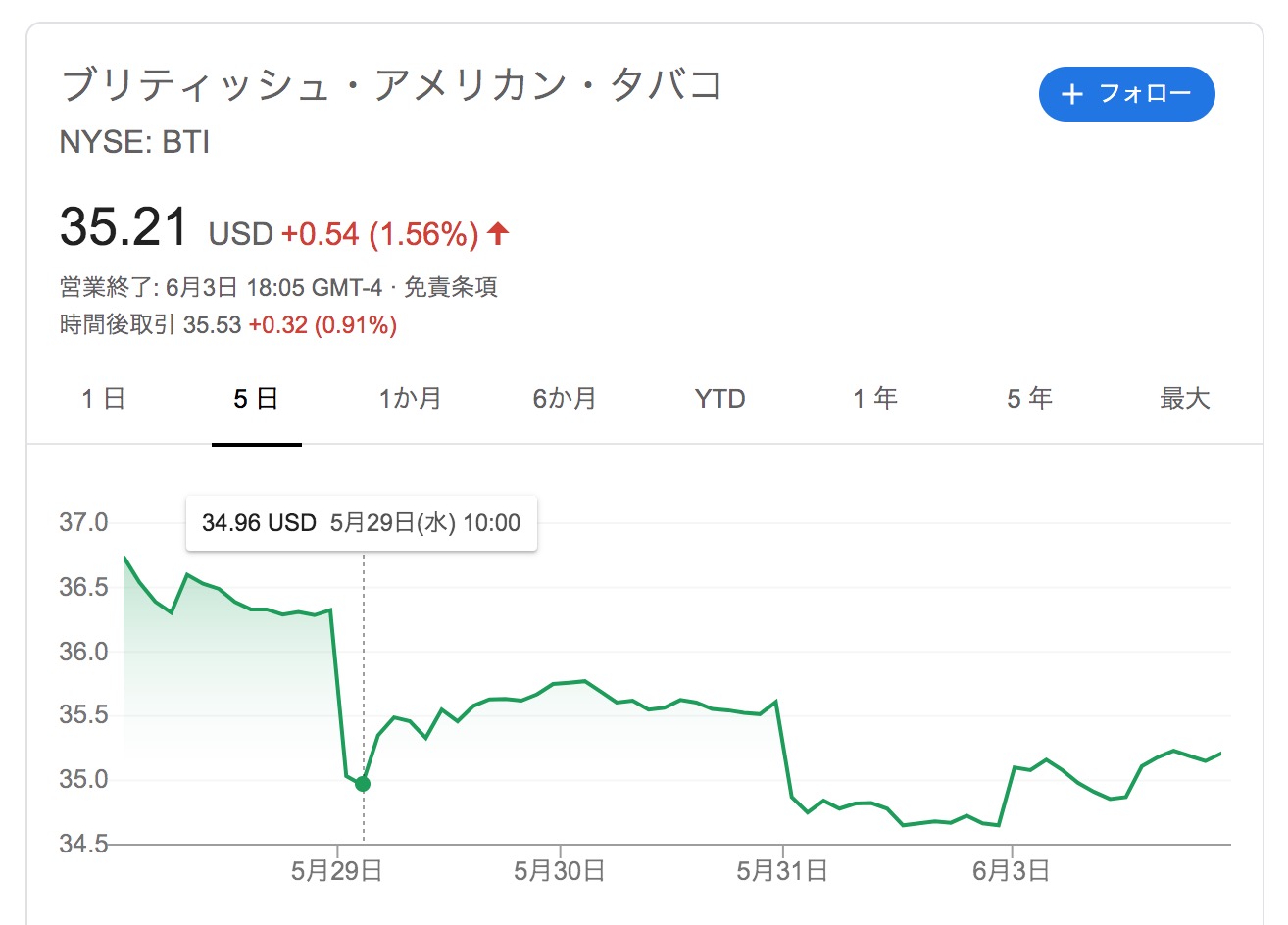Screen dimensions: 1288x925
Task: Click the 5月31日 date label on the axis
Action: pos(781,870)
